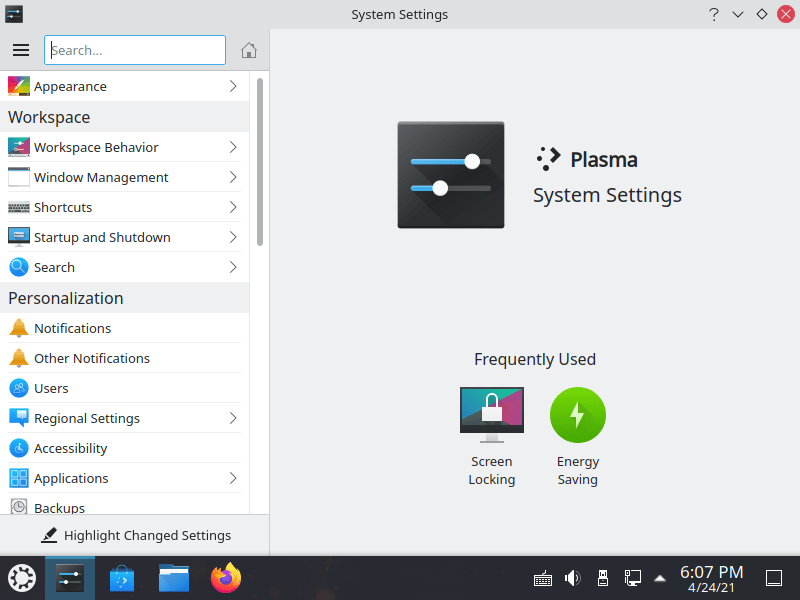Open the network connections tray icon
Image resolution: width=800 pixels, height=600 pixels.
pos(633,578)
